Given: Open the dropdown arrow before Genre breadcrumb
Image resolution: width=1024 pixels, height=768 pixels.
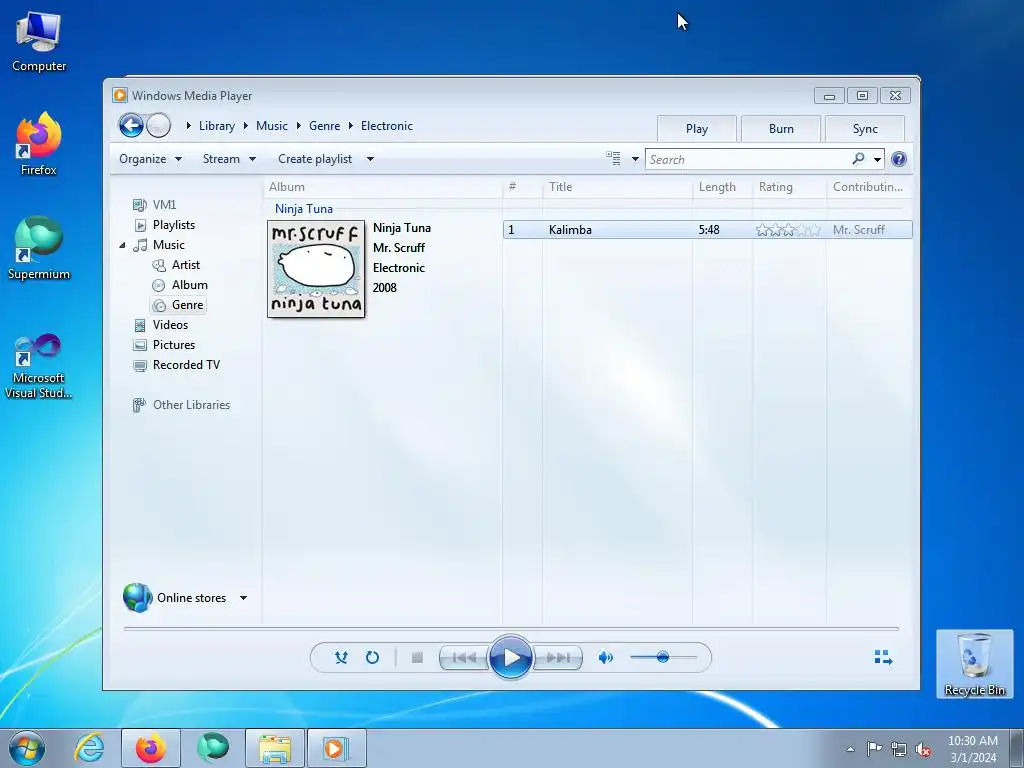Looking at the screenshot, I should point(298,125).
